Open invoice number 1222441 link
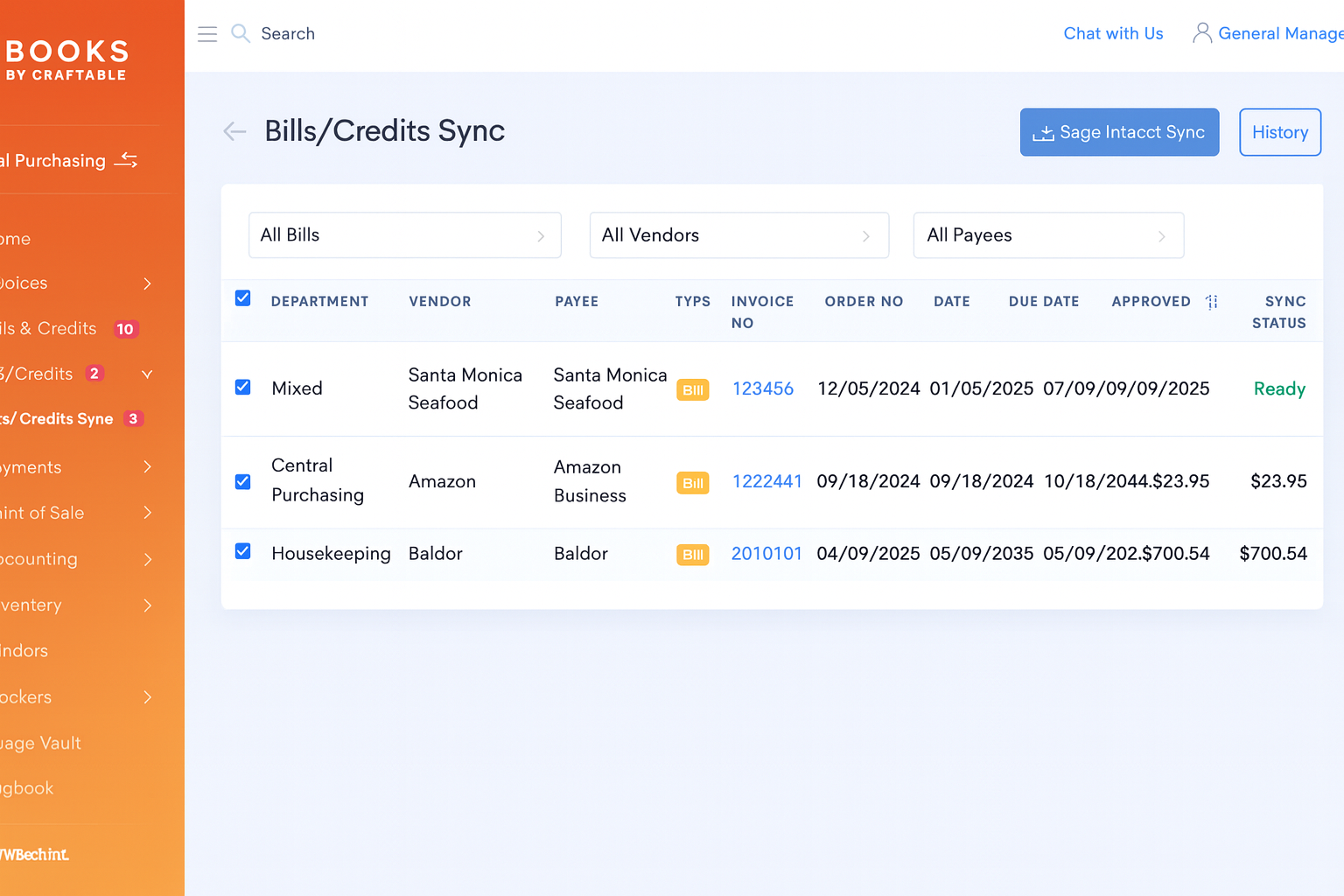The height and width of the screenshot is (896, 1344). coord(766,481)
